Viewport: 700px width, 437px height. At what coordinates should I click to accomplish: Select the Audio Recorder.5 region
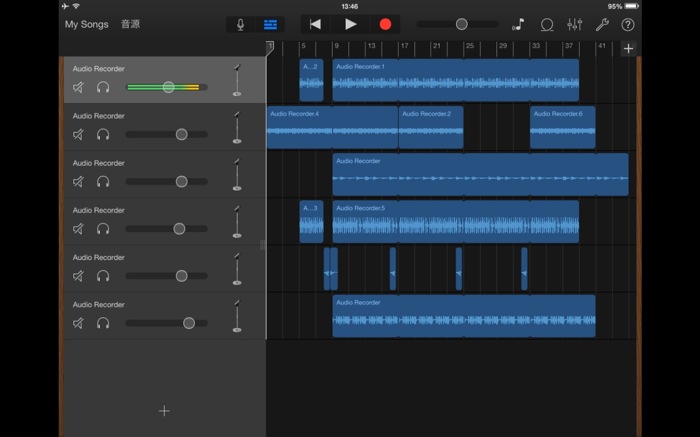point(455,221)
